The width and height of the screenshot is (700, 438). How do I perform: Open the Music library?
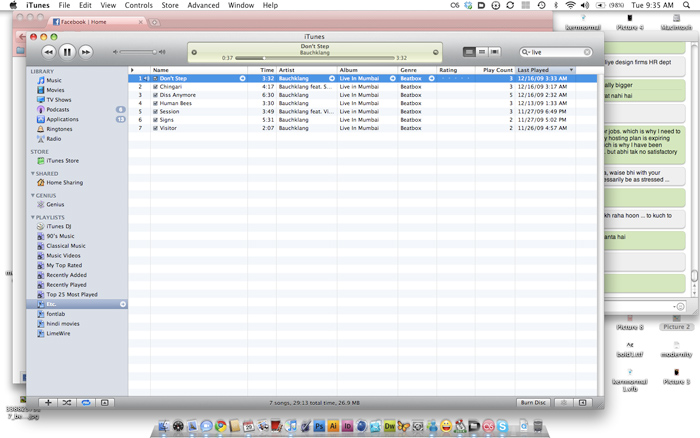54,80
